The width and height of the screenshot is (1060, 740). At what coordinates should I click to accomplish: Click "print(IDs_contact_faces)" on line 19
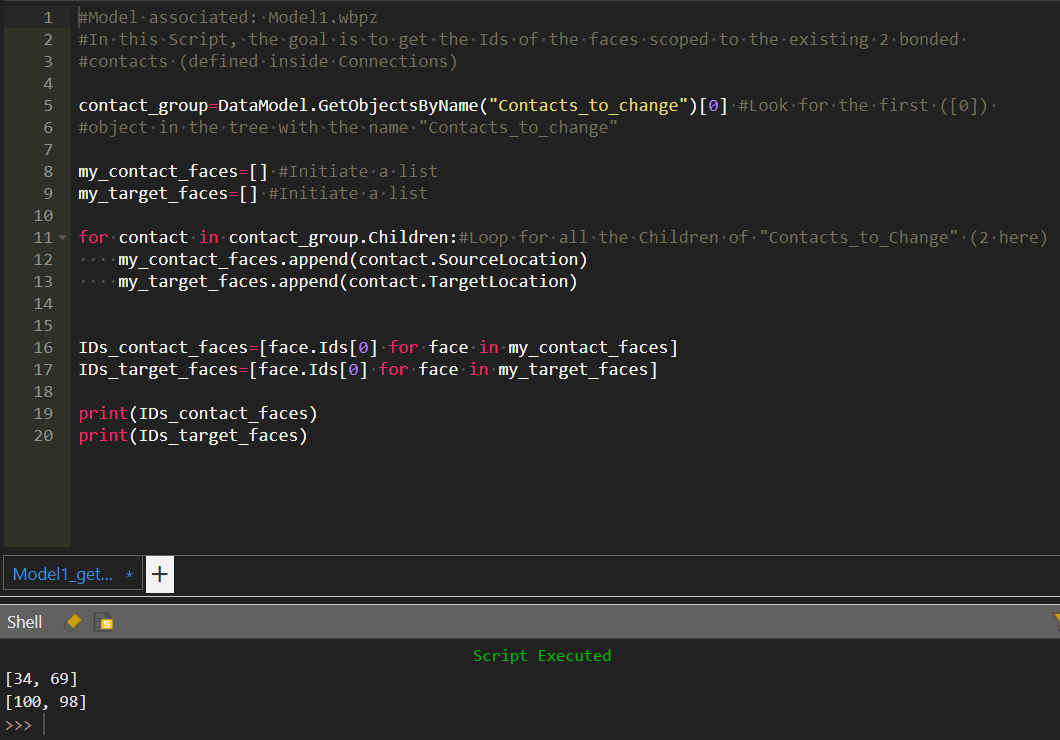[x=198, y=414]
